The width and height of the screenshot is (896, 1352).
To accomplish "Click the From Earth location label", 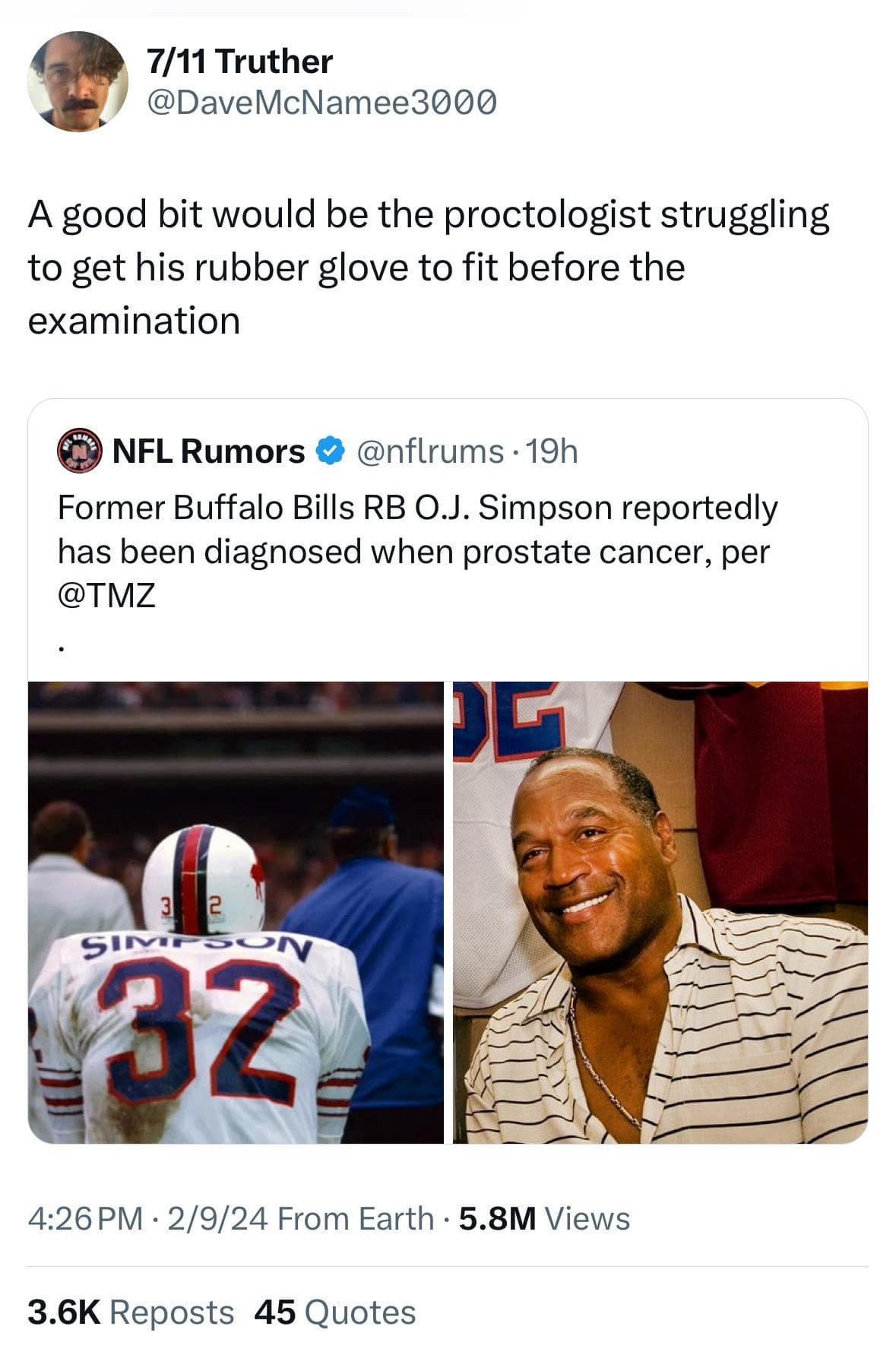I will point(355,1218).
